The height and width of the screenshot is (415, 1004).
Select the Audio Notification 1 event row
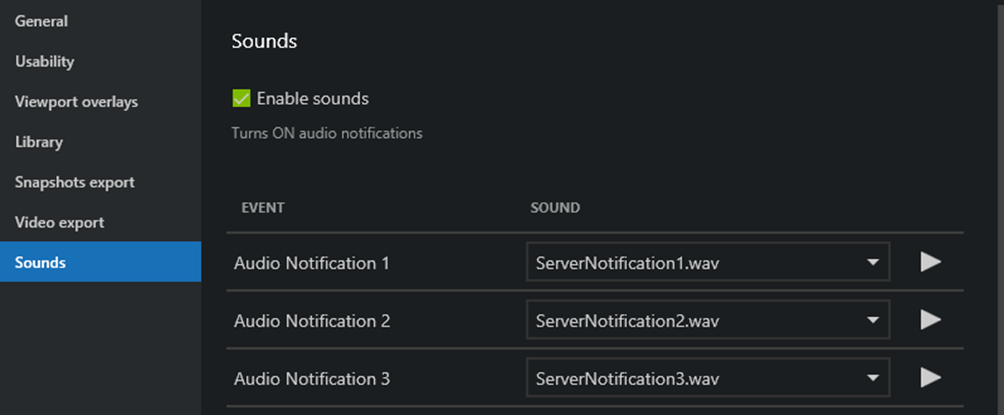tap(311, 263)
